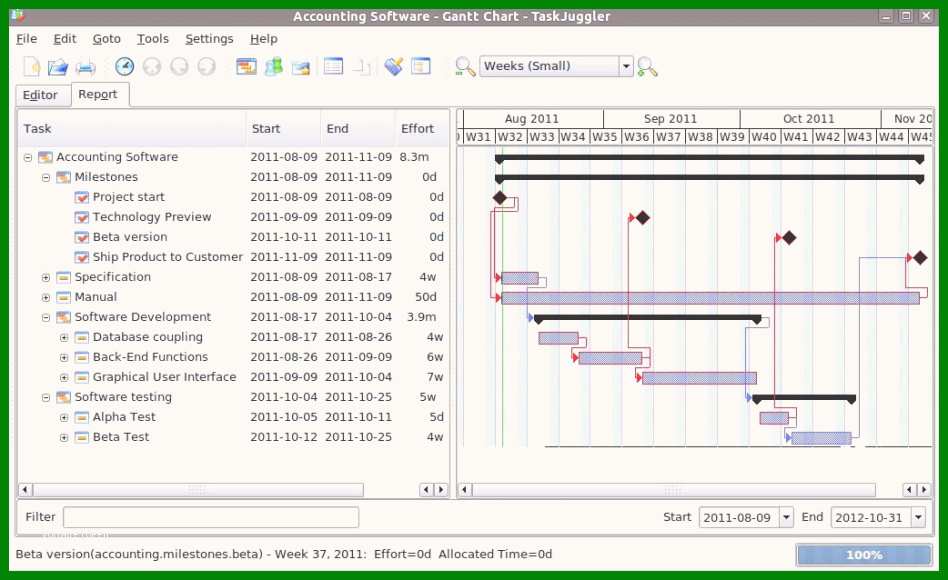
Task: Click the Ship Product milestone diamond in chart
Action: tap(920, 258)
